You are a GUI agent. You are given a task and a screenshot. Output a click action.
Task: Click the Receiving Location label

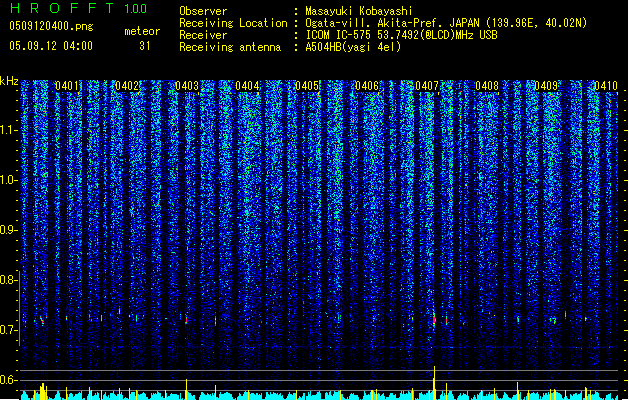[233, 23]
